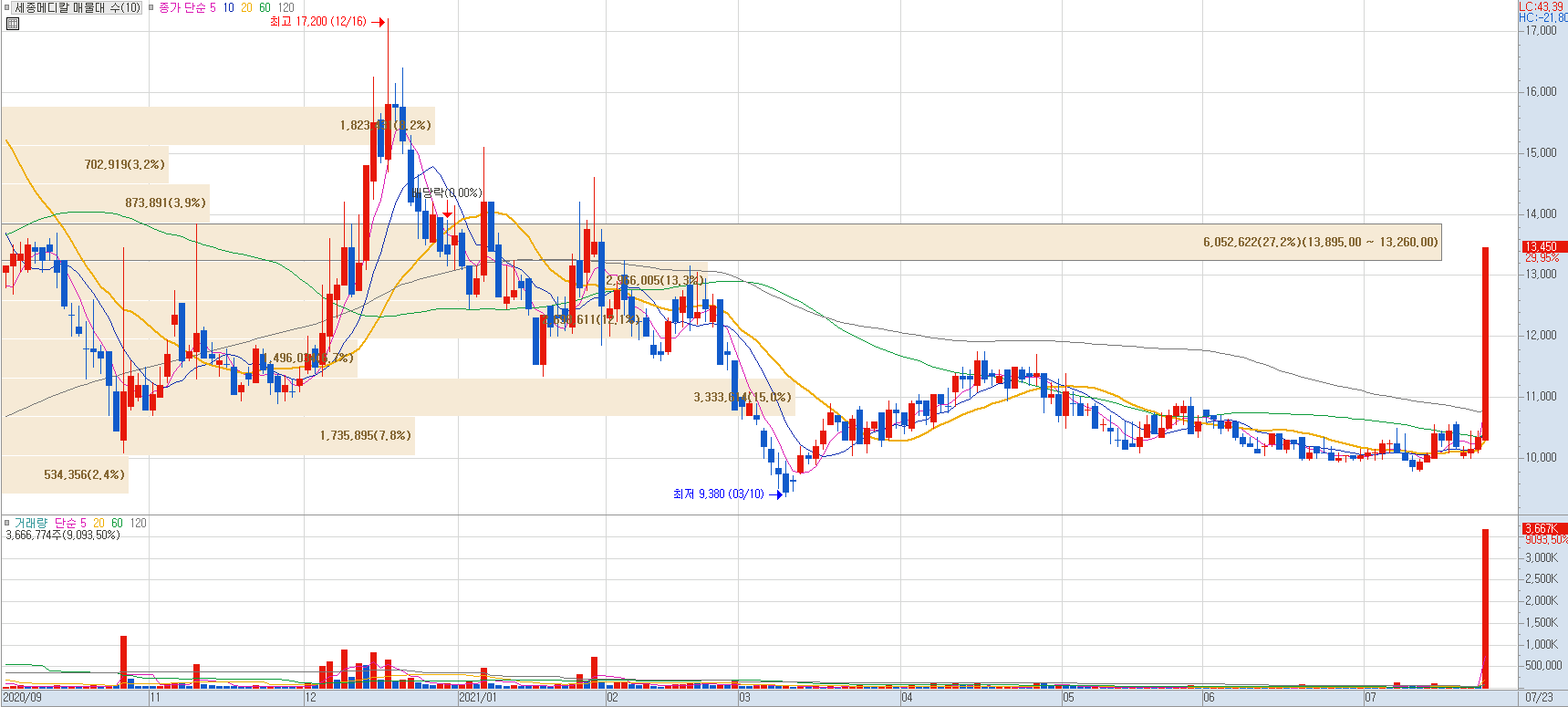Viewport: 1568px width, 707px height.
Task: Click the 6,052,622(27.2%) volume profile label
Action: tap(1320, 243)
